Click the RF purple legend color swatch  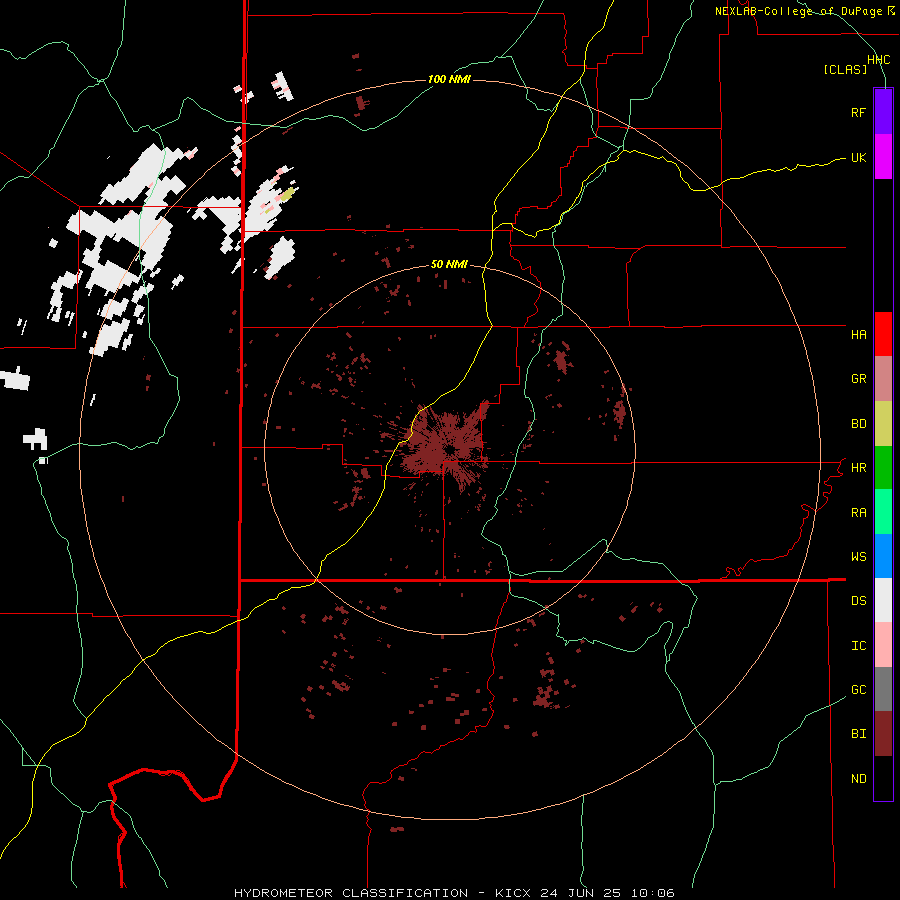883,112
